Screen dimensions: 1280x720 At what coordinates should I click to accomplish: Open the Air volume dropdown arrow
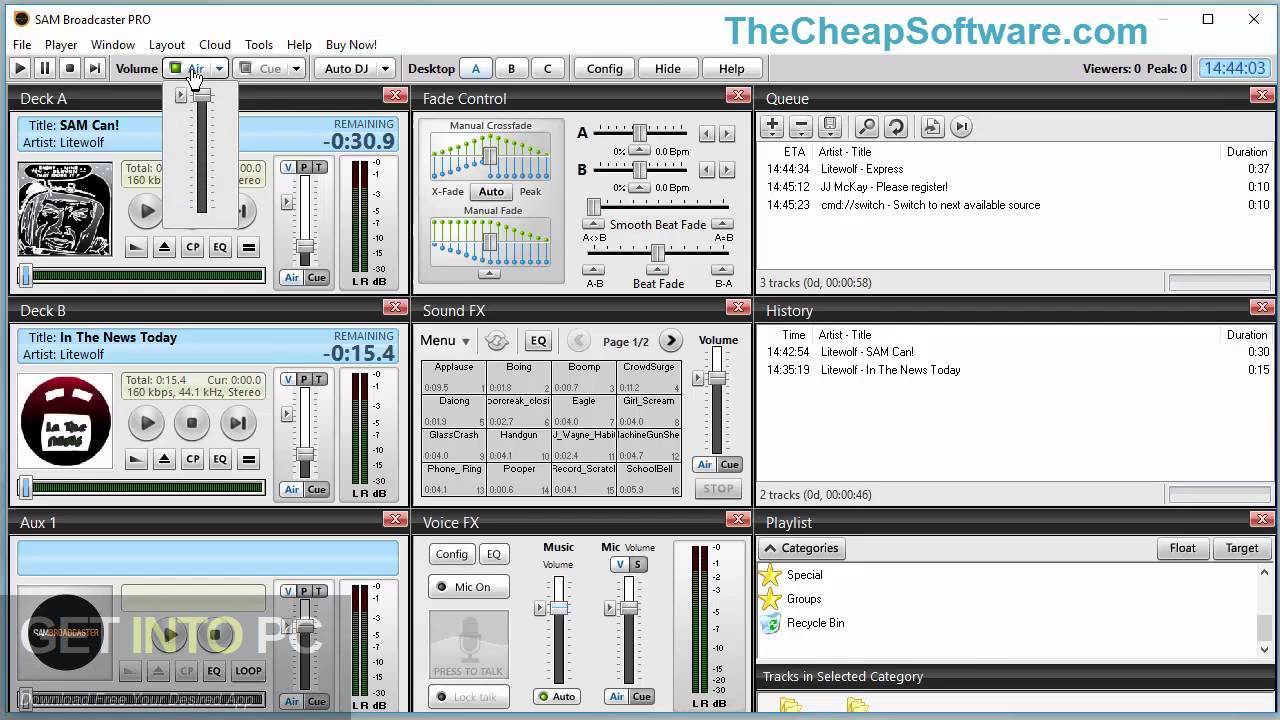coord(219,69)
